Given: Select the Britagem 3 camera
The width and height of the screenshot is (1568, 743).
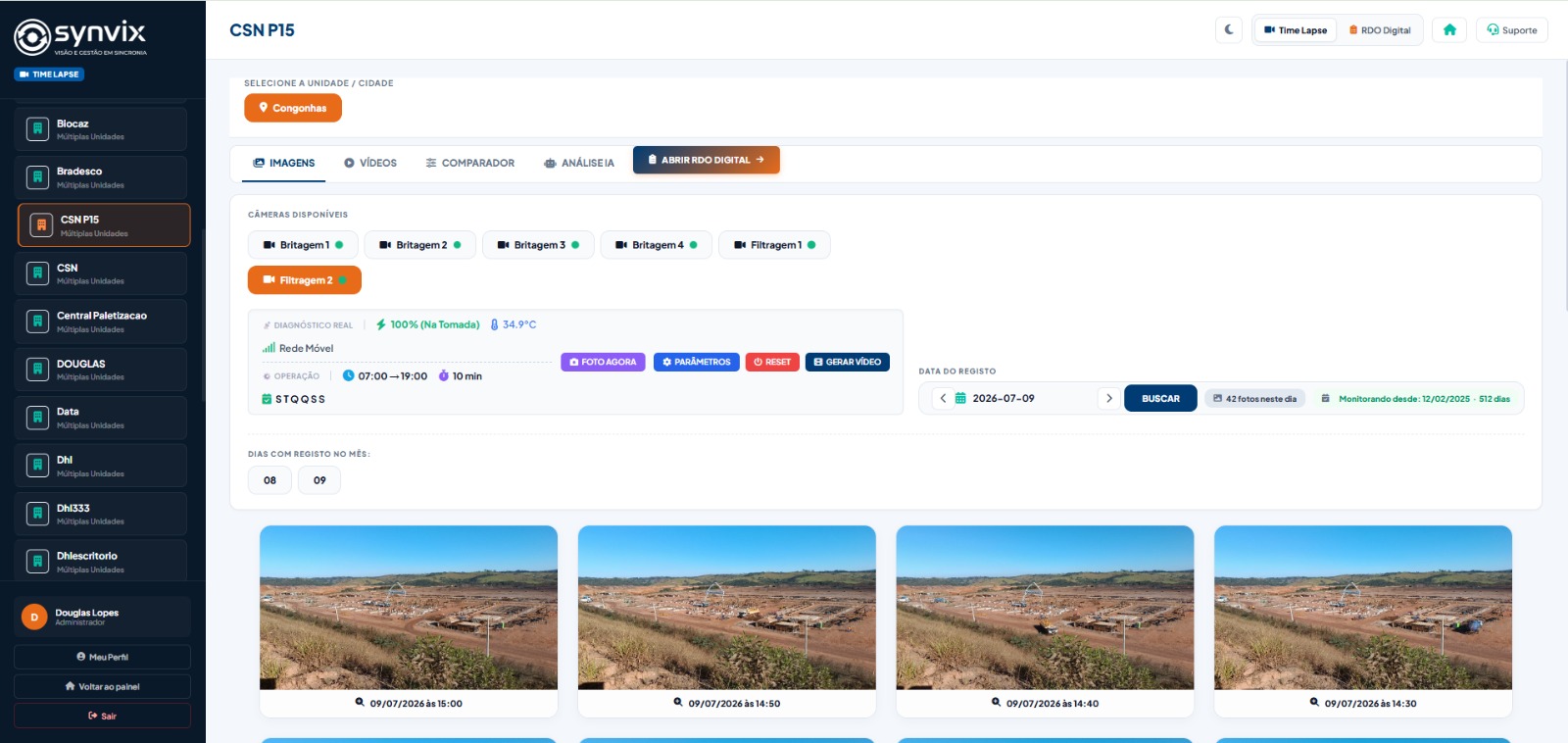Looking at the screenshot, I should click(538, 245).
